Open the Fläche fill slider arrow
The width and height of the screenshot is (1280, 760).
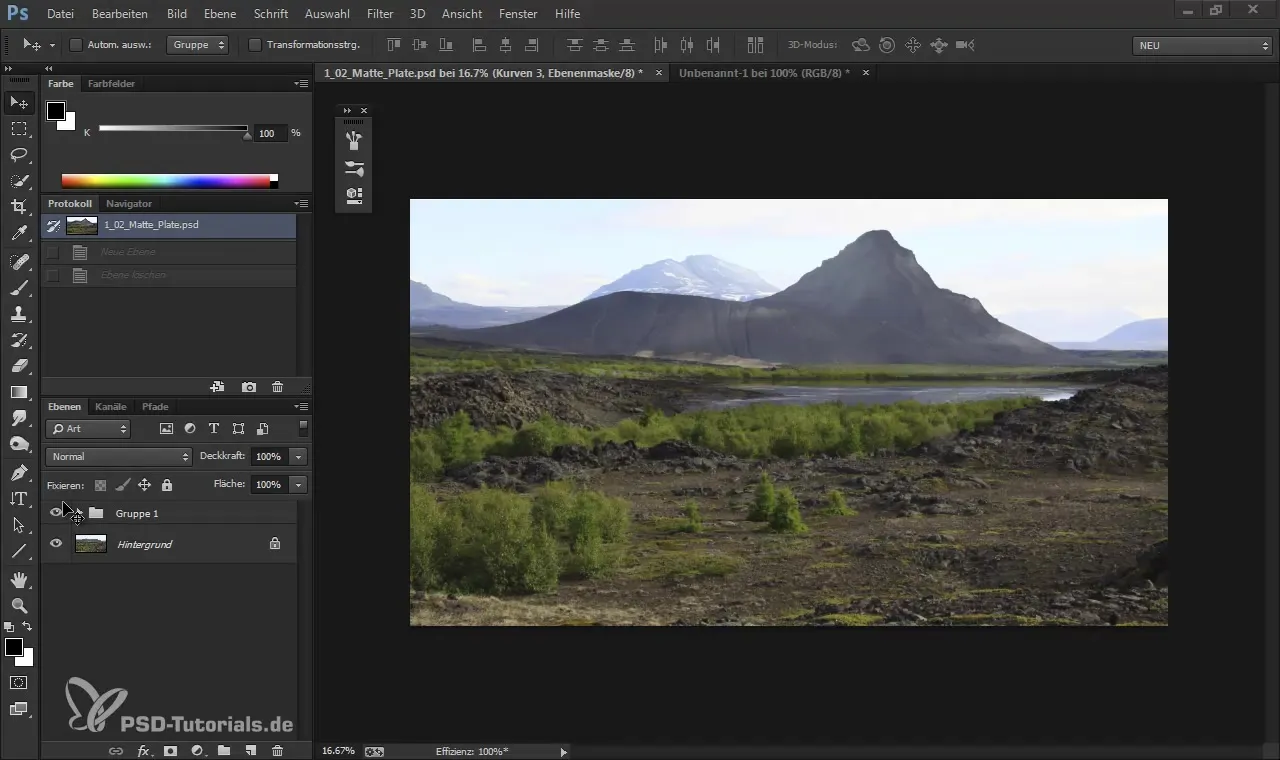click(x=298, y=484)
